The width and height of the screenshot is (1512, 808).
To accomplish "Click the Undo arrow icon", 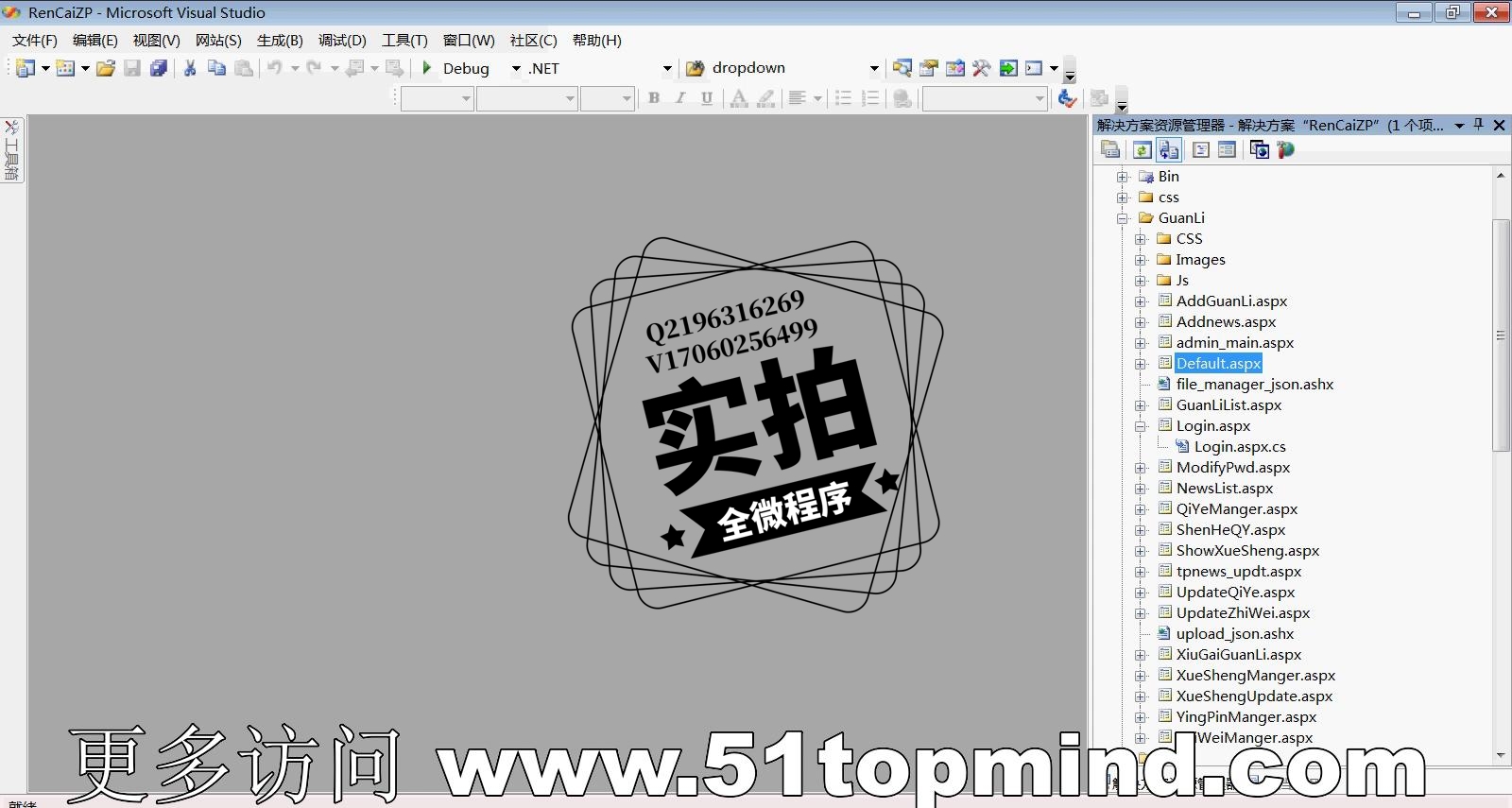I will point(274,68).
